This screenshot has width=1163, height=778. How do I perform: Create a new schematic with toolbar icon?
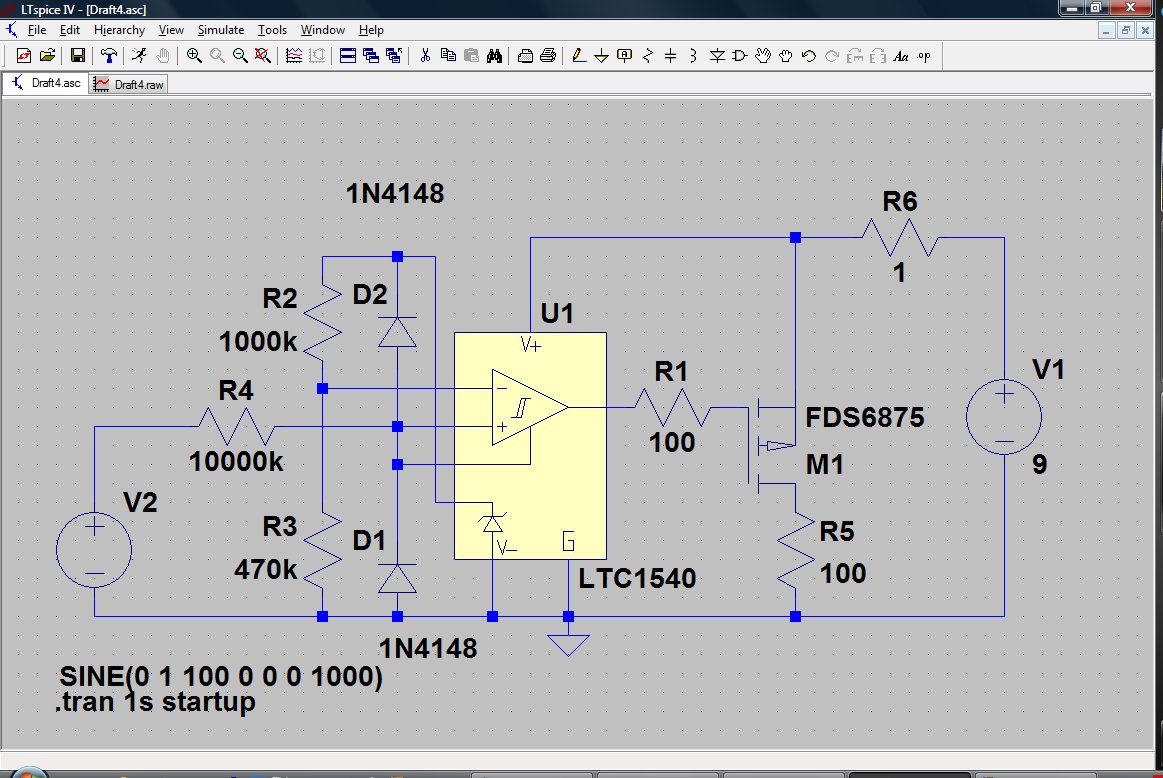(24, 56)
